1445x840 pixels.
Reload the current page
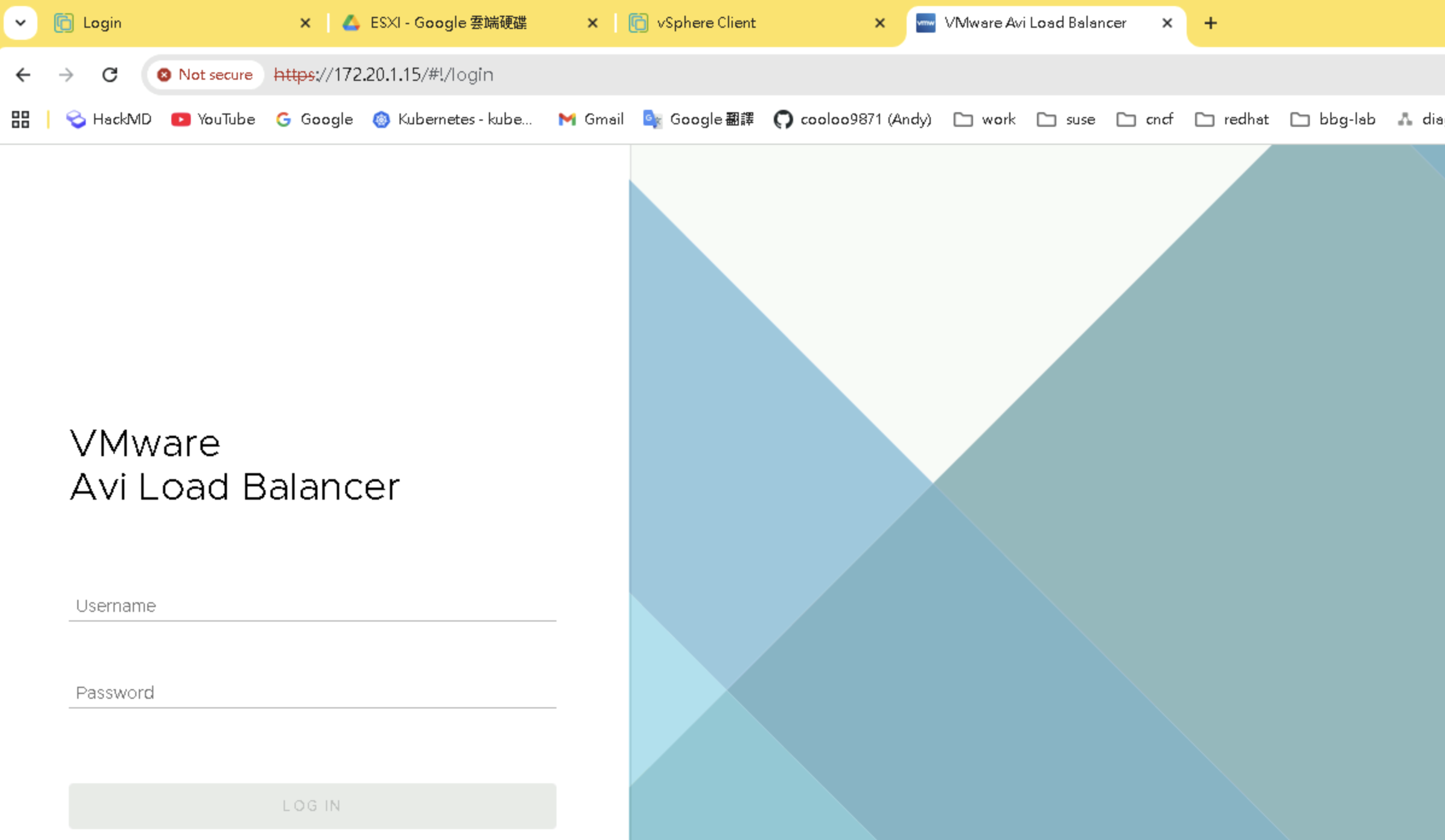[x=109, y=75]
